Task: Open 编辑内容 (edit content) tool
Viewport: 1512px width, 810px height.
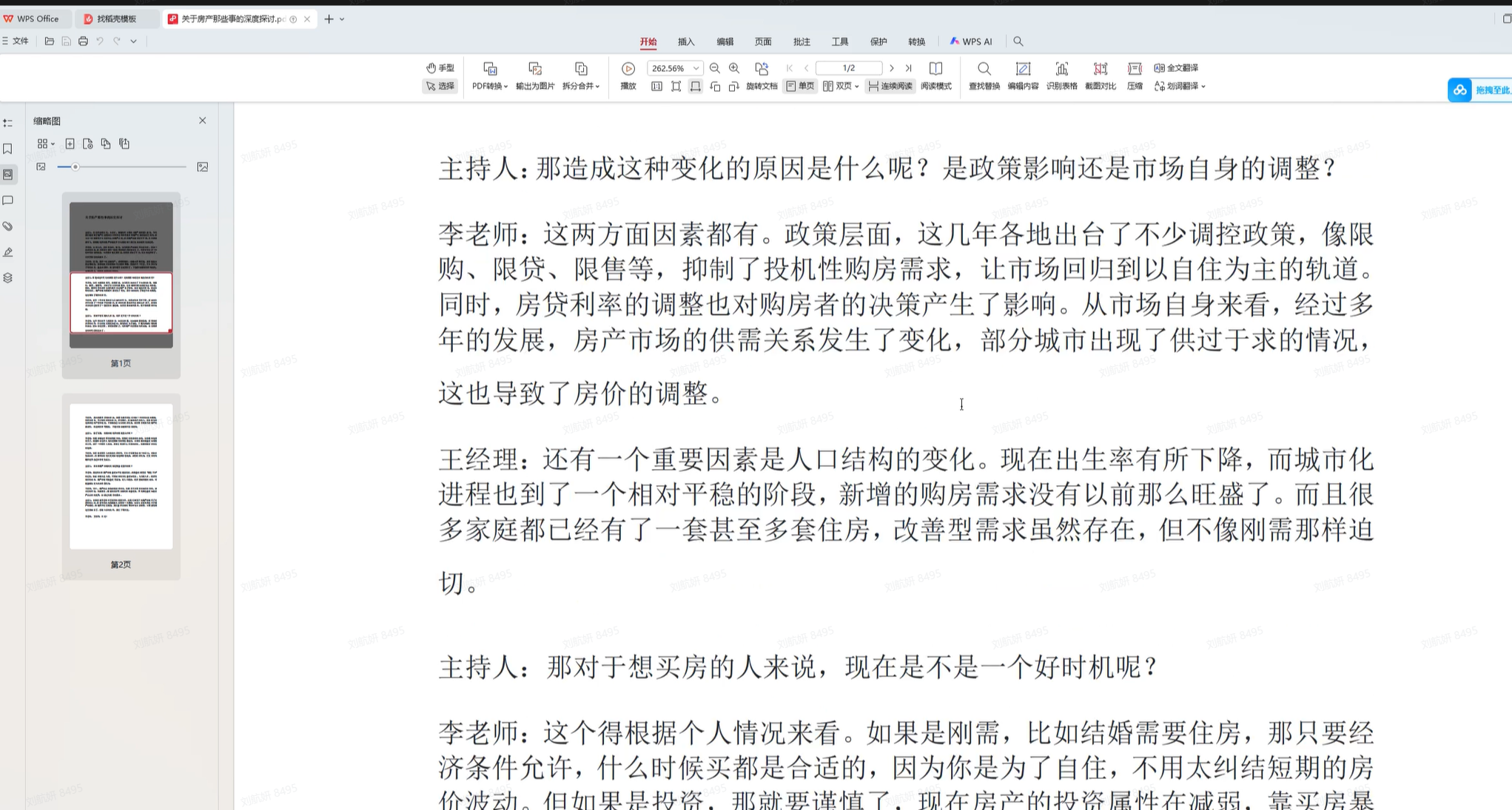Action: pyautogui.click(x=1023, y=77)
